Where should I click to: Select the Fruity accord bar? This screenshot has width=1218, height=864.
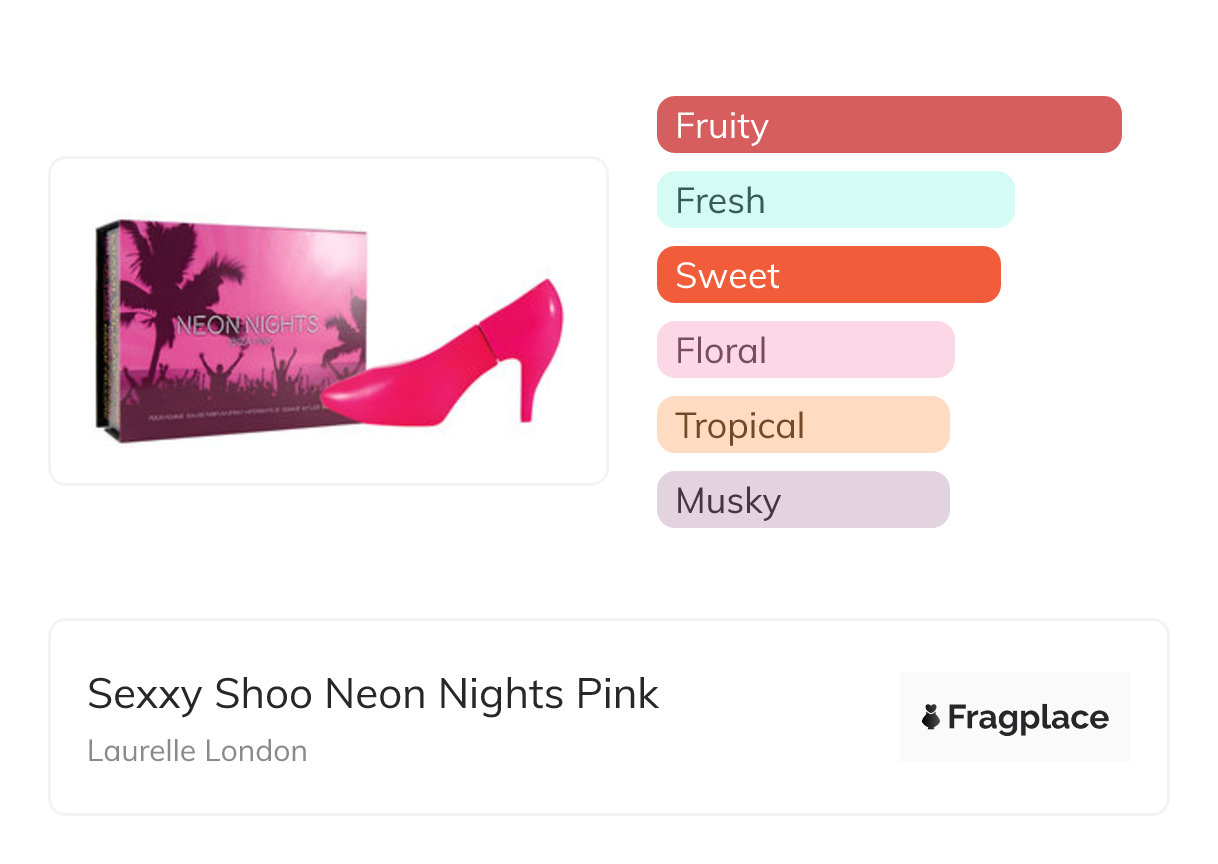coord(888,125)
